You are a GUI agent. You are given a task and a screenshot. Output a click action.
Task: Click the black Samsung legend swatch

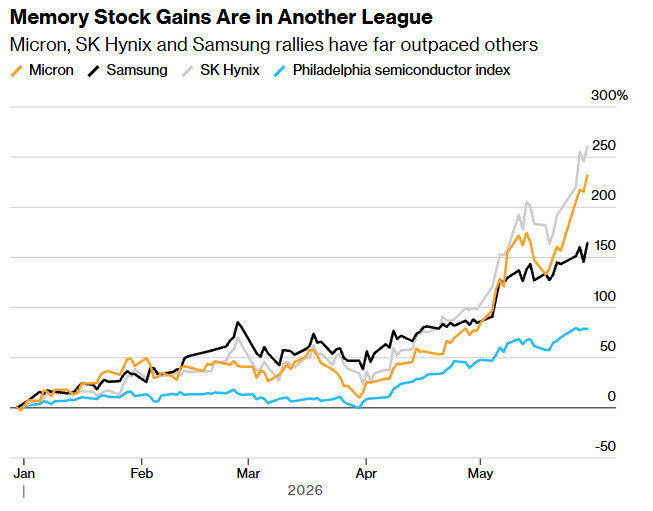(94, 71)
